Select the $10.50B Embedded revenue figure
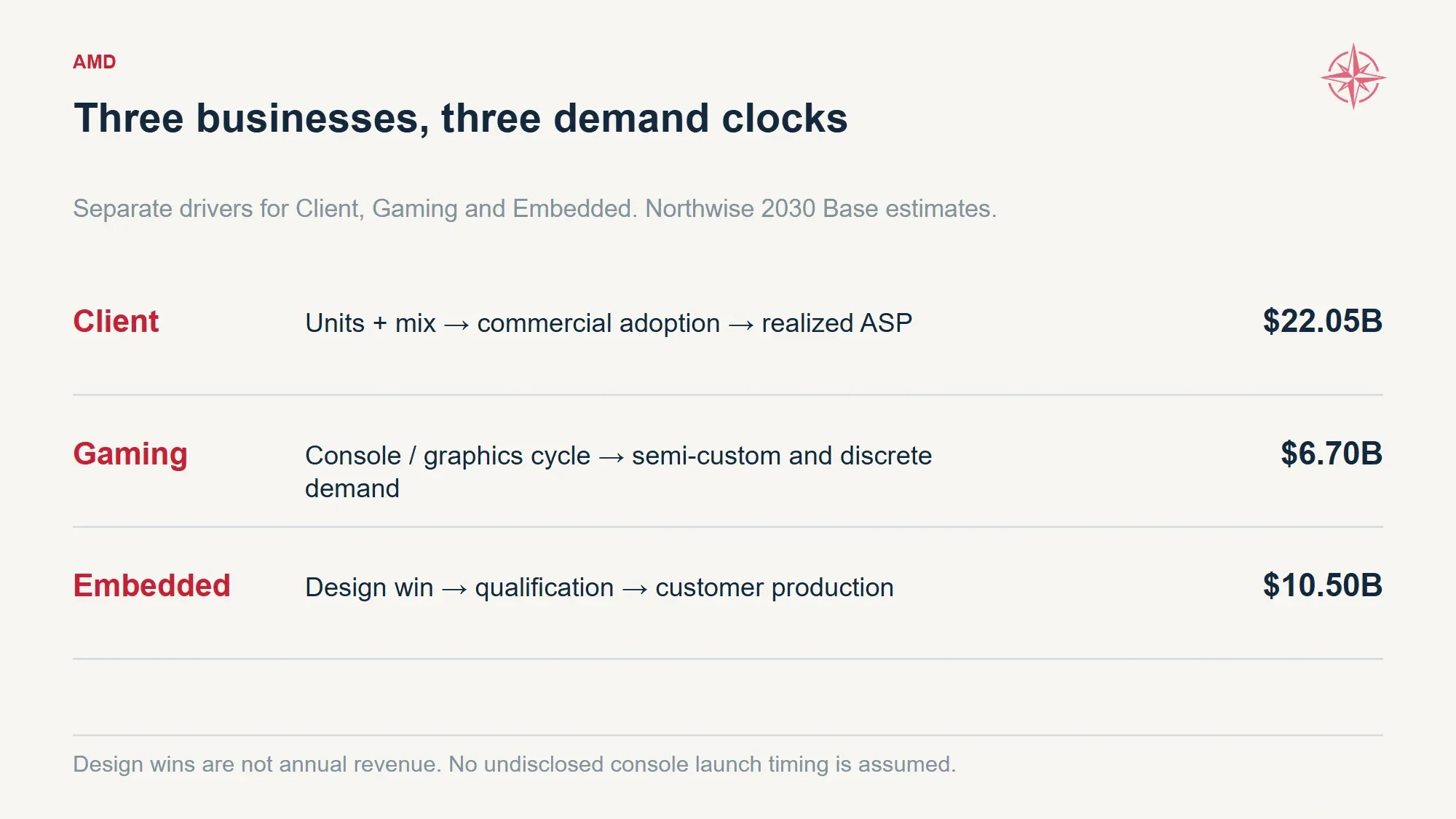The height and width of the screenshot is (819, 1456). (1322, 585)
